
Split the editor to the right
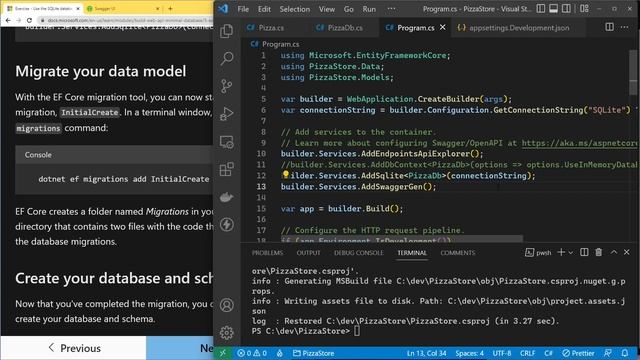[x=609, y=27]
